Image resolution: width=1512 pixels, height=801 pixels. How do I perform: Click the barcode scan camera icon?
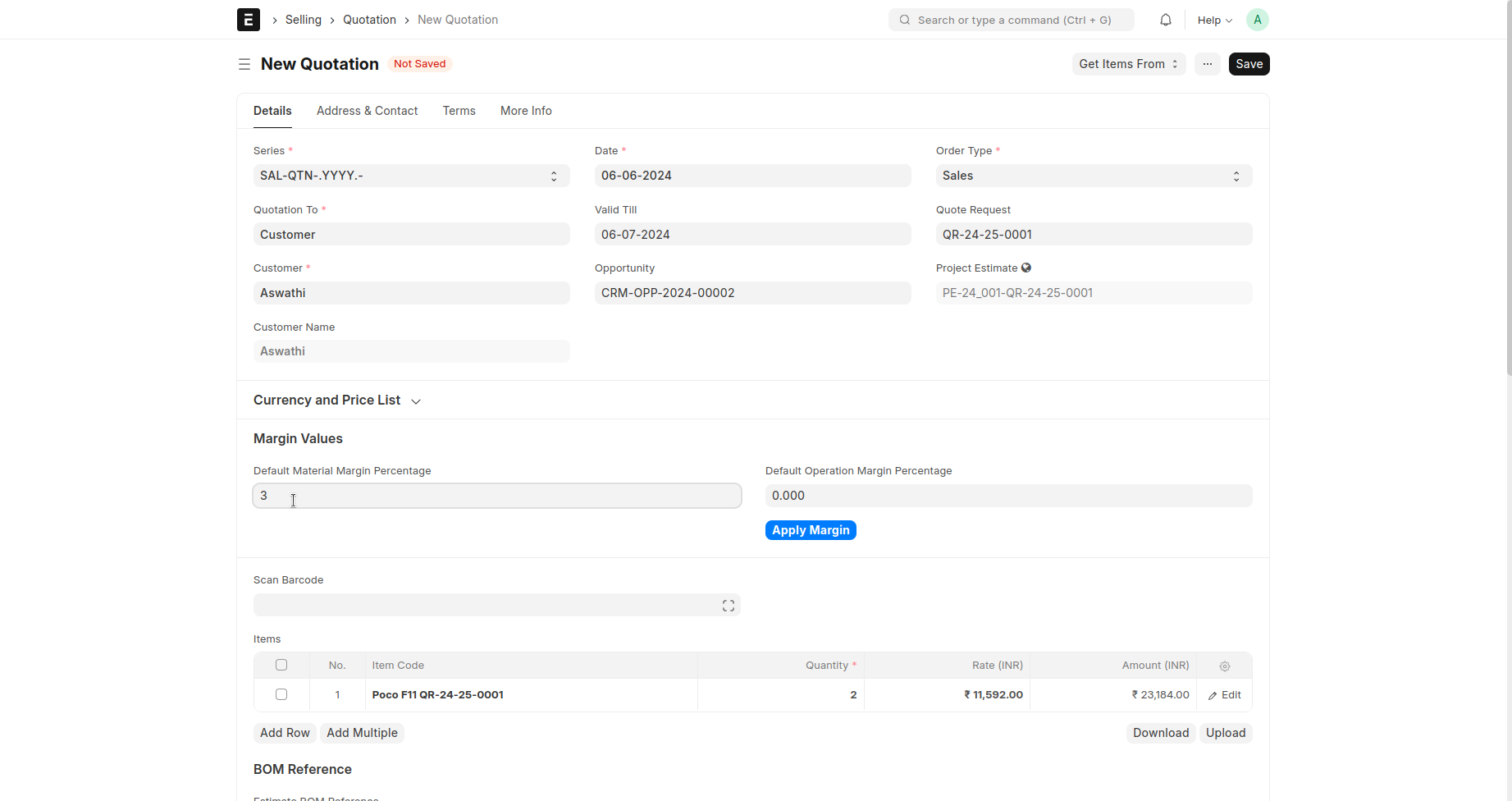tap(728, 606)
